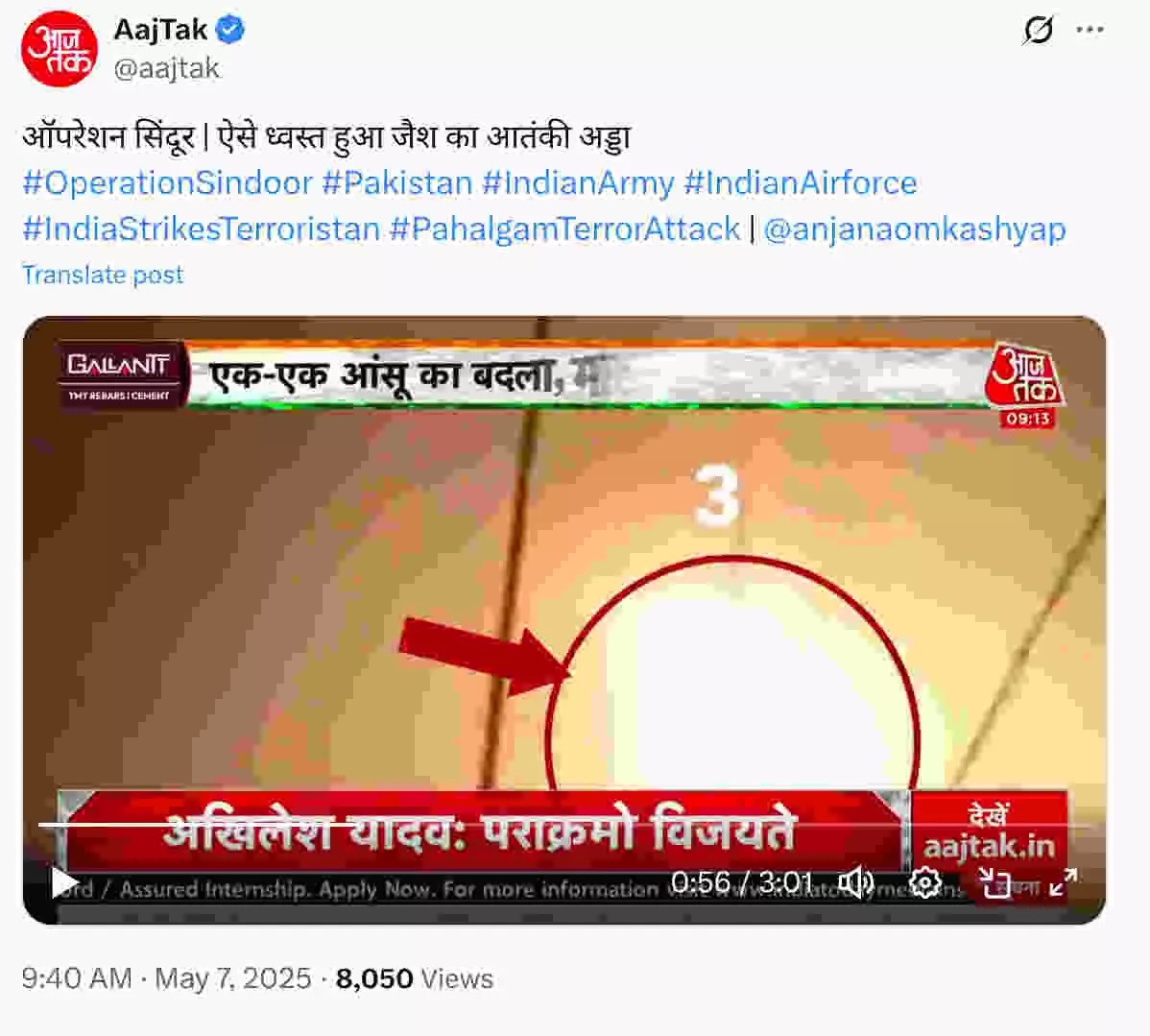1150x1036 pixels.
Task: Play the video with the play button
Action: [x=64, y=882]
